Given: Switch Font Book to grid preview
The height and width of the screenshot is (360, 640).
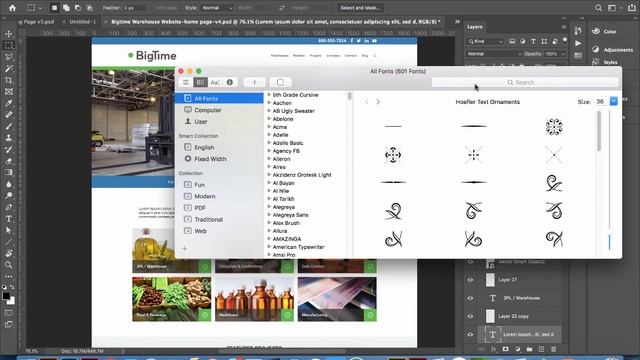Looking at the screenshot, I should point(200,82).
